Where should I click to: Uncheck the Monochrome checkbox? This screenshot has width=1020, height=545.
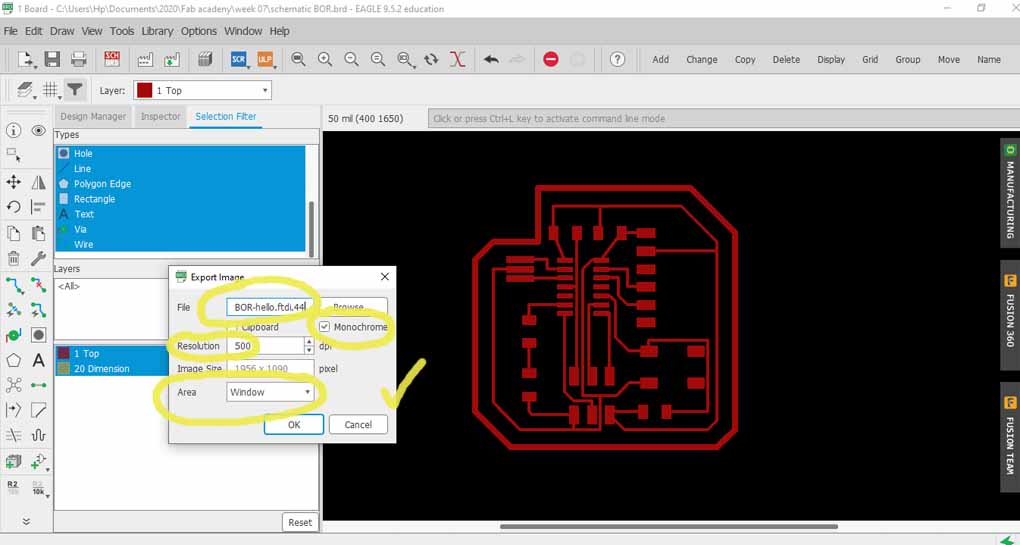[x=325, y=326]
